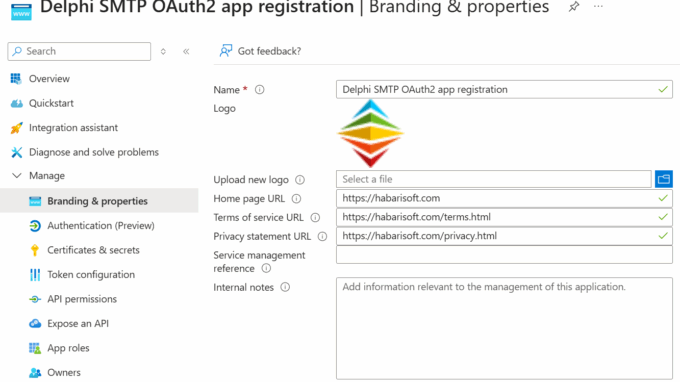Click the feedback person icon
Image resolution: width=680 pixels, height=382 pixels.
(226, 51)
